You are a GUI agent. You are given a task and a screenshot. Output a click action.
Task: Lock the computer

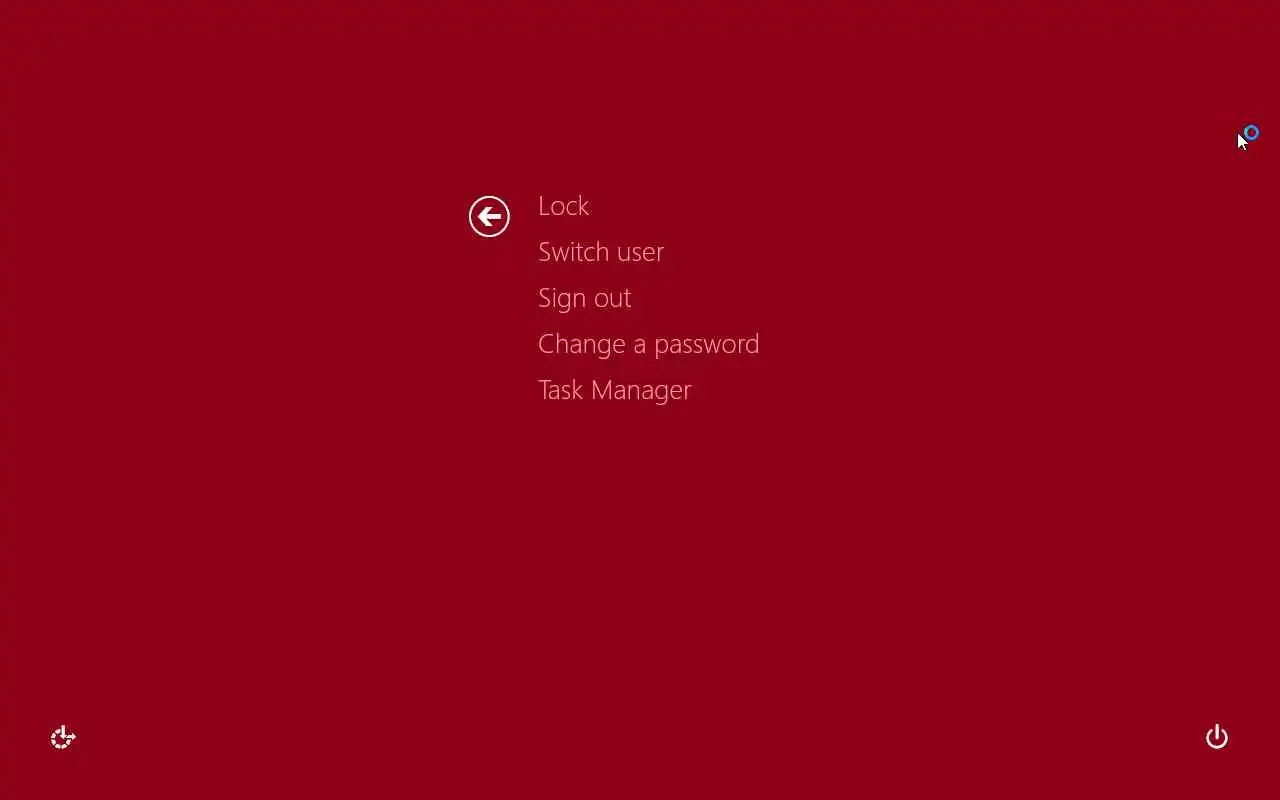pos(563,206)
